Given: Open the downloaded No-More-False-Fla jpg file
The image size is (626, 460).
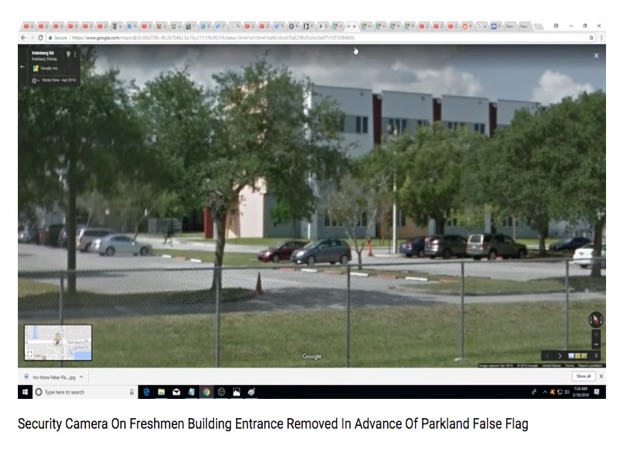Looking at the screenshot, I should 50,377.
